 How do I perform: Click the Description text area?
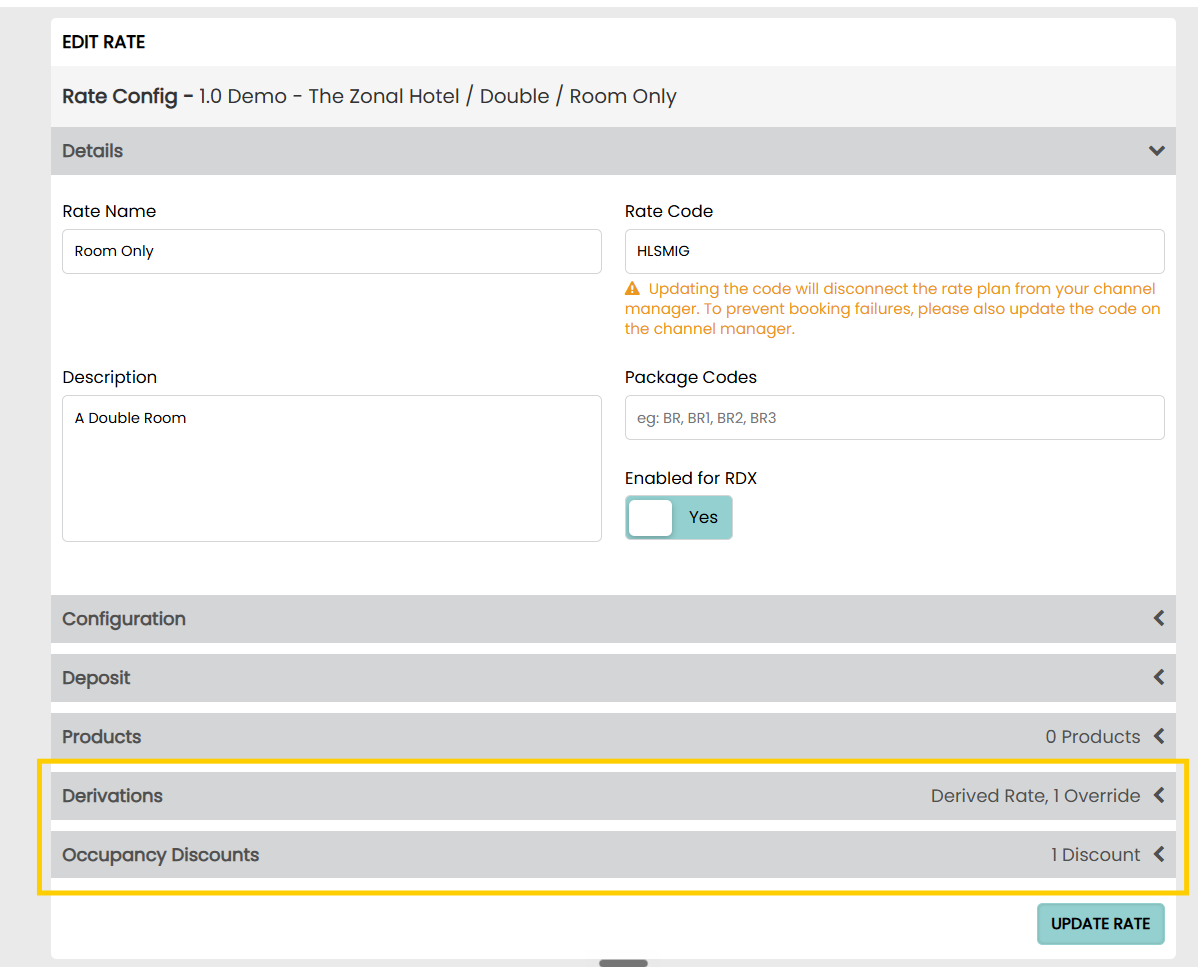point(332,468)
